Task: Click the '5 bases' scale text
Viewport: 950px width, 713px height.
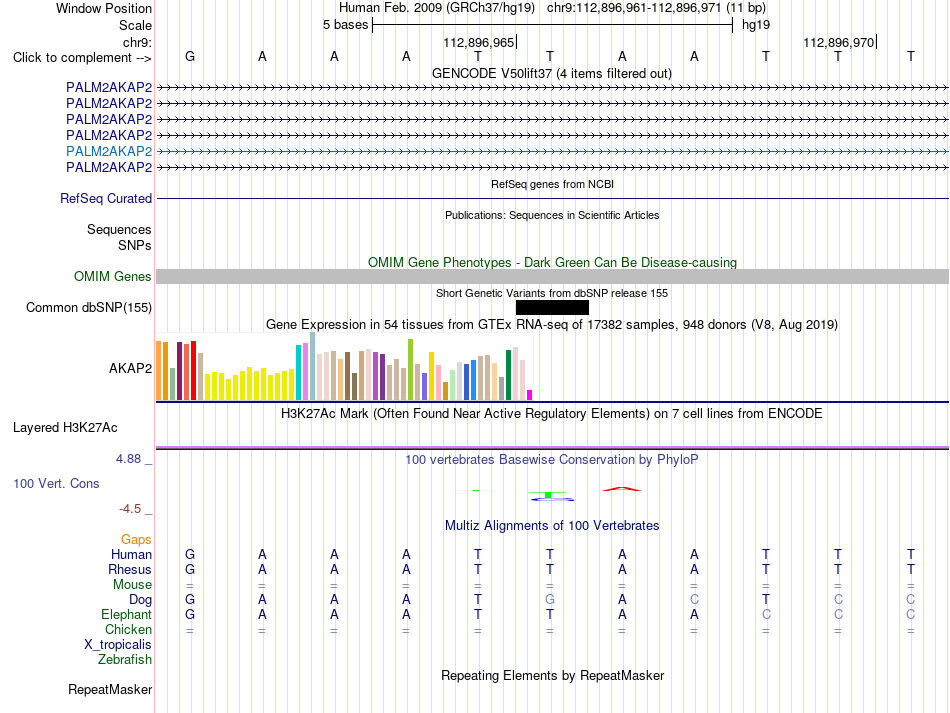Action: 345,25
